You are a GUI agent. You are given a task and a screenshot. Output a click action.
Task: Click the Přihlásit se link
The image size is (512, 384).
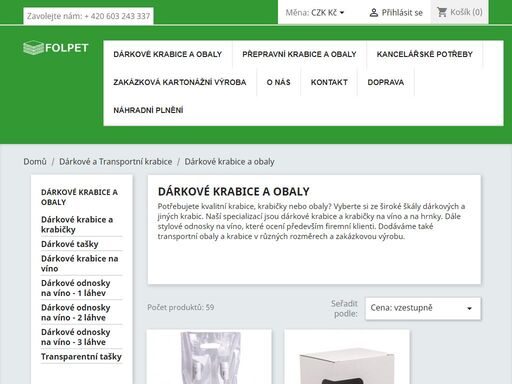click(x=402, y=13)
